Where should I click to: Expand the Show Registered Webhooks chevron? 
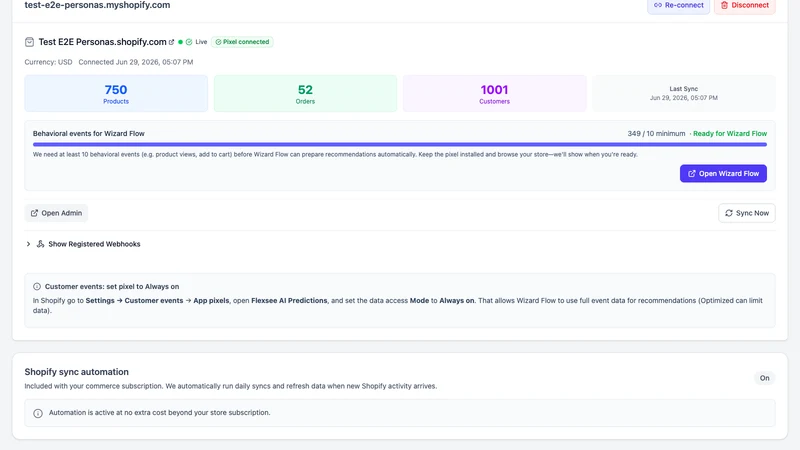coord(29,244)
